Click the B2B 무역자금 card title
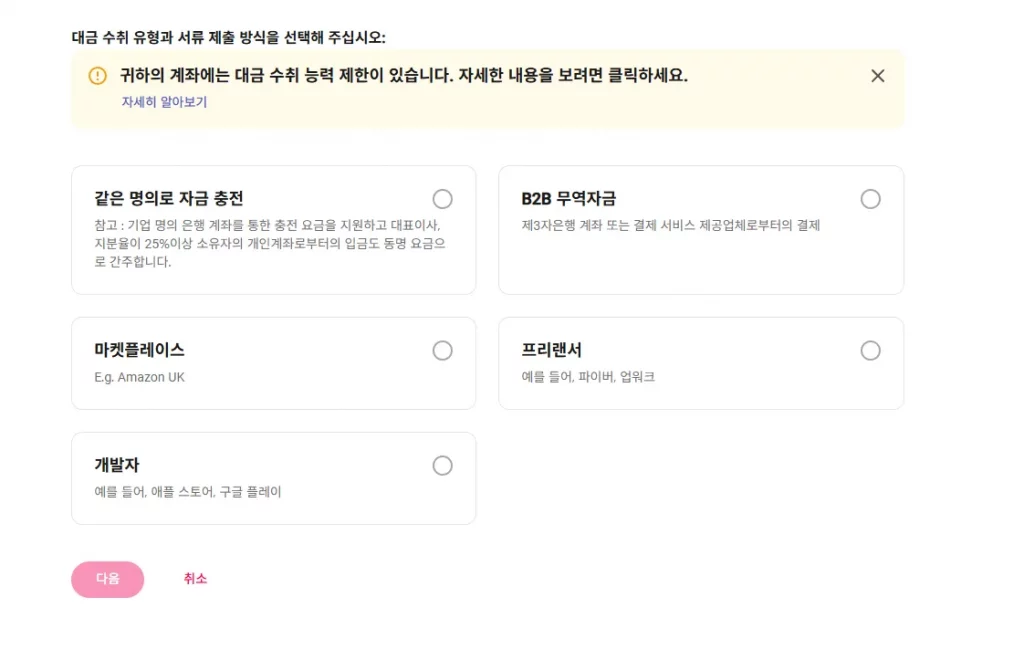The width and height of the screenshot is (1024, 660). coord(568,198)
